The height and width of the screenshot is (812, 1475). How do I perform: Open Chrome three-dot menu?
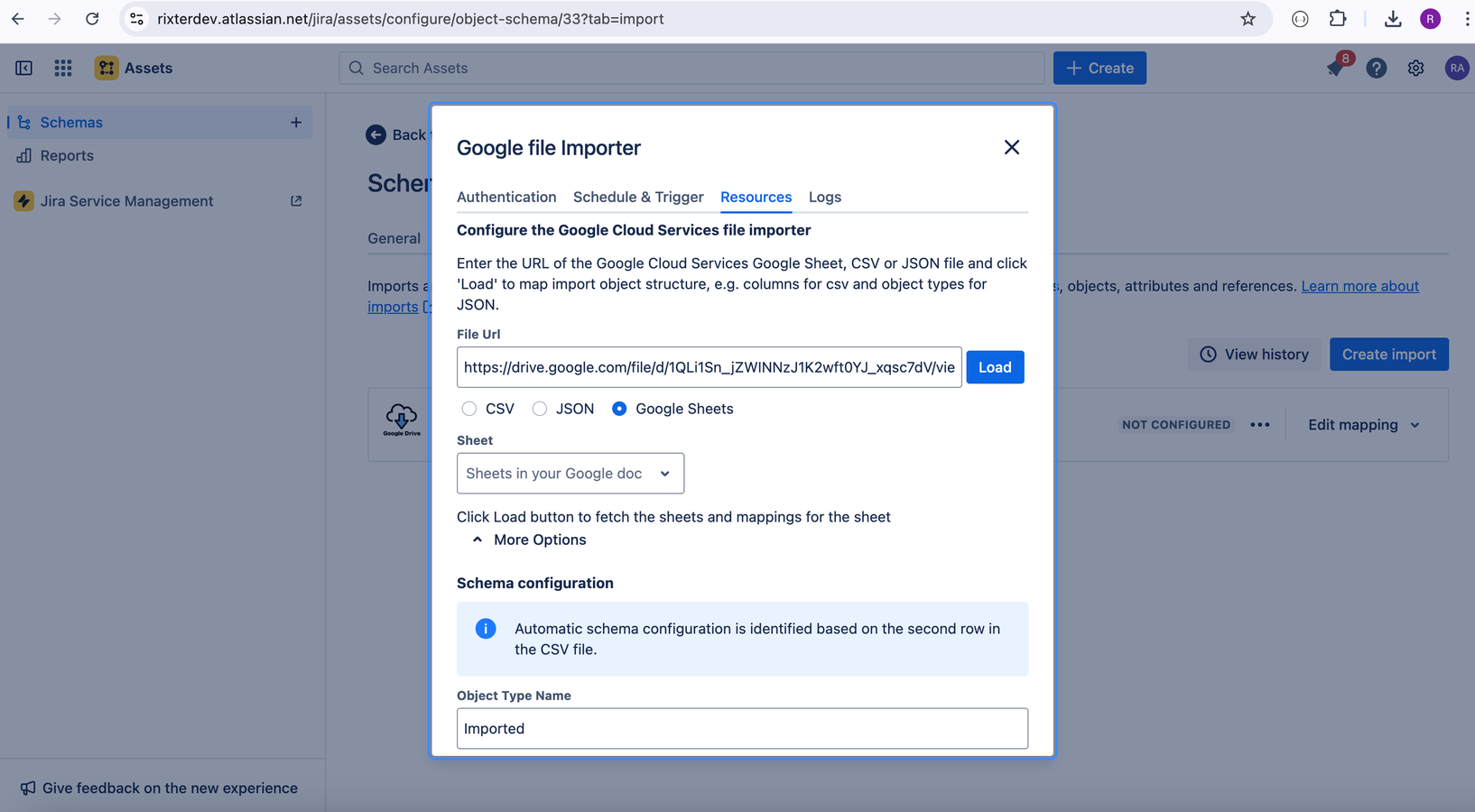click(1467, 18)
